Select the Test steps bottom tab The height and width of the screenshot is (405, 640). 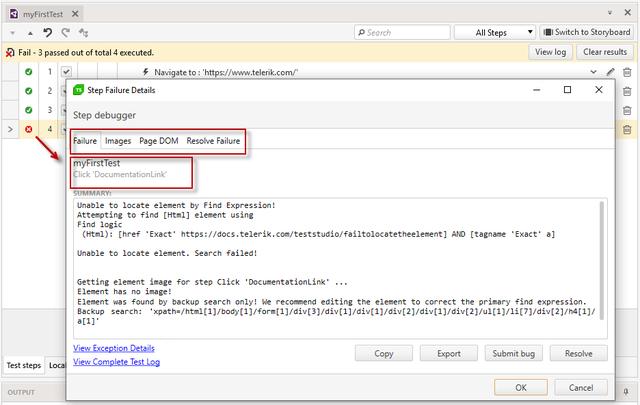(x=24, y=365)
